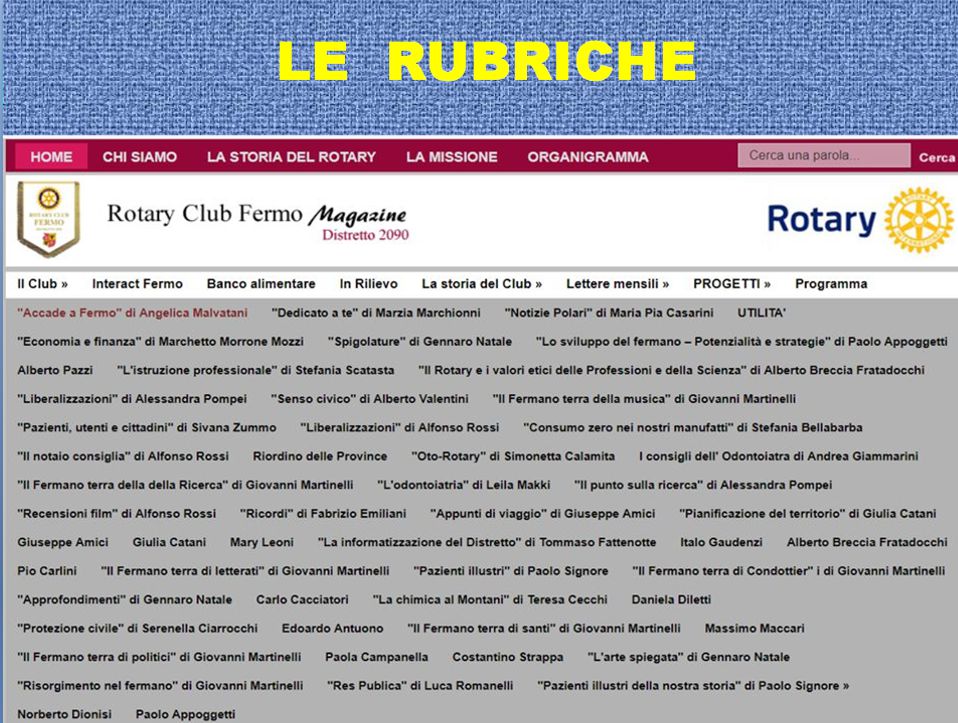Open 'Consumo zero nei nostri manufatti' rubric
The height and width of the screenshot is (723, 958).
point(693,428)
